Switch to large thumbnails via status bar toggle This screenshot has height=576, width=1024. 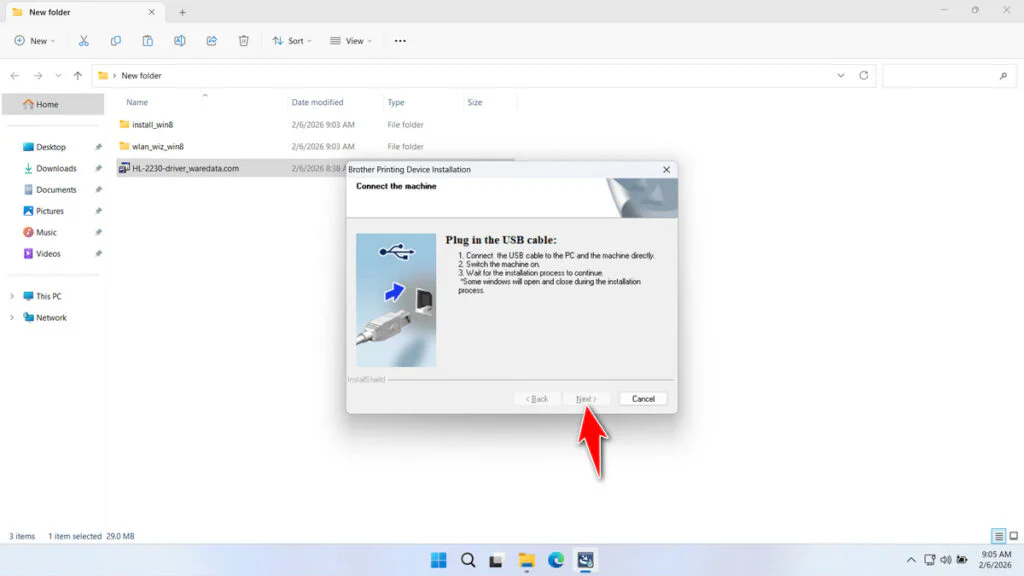click(x=1012, y=536)
